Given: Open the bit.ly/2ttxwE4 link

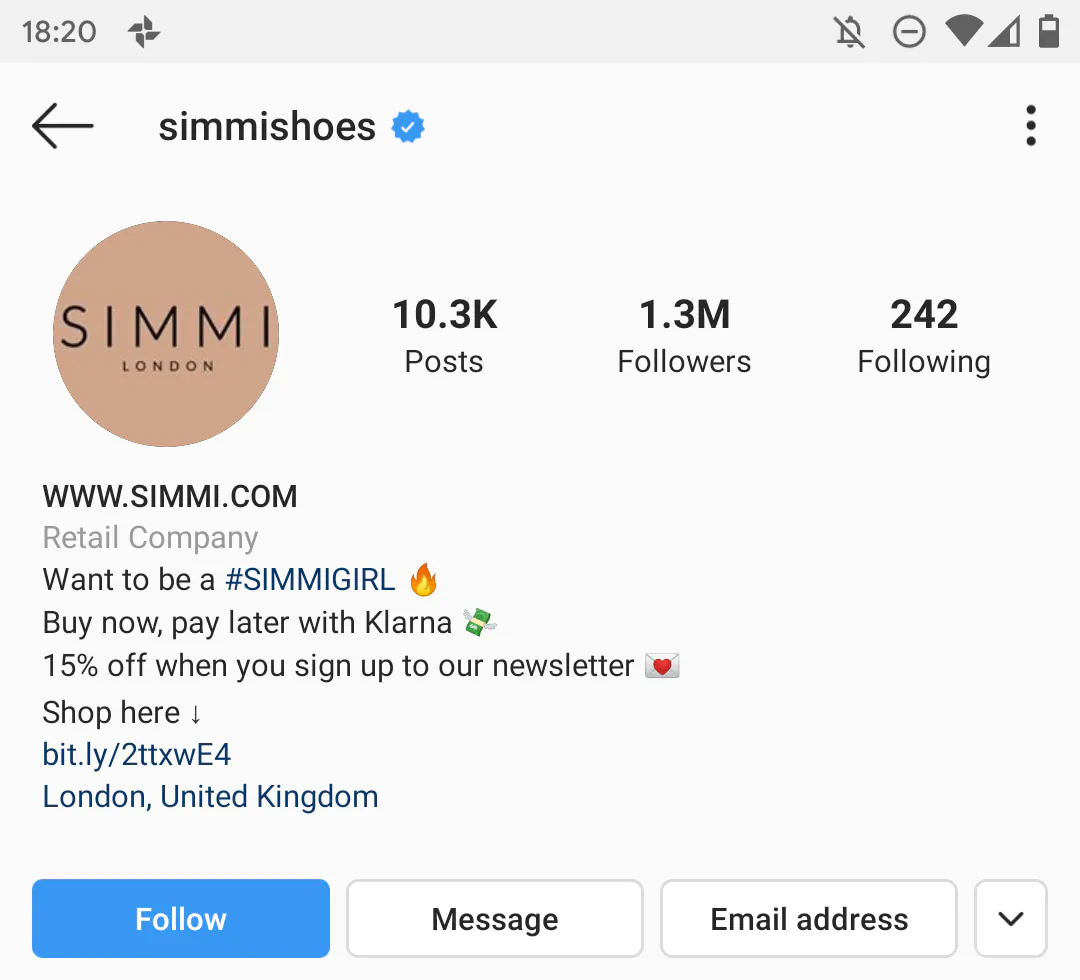Looking at the screenshot, I should 137,754.
